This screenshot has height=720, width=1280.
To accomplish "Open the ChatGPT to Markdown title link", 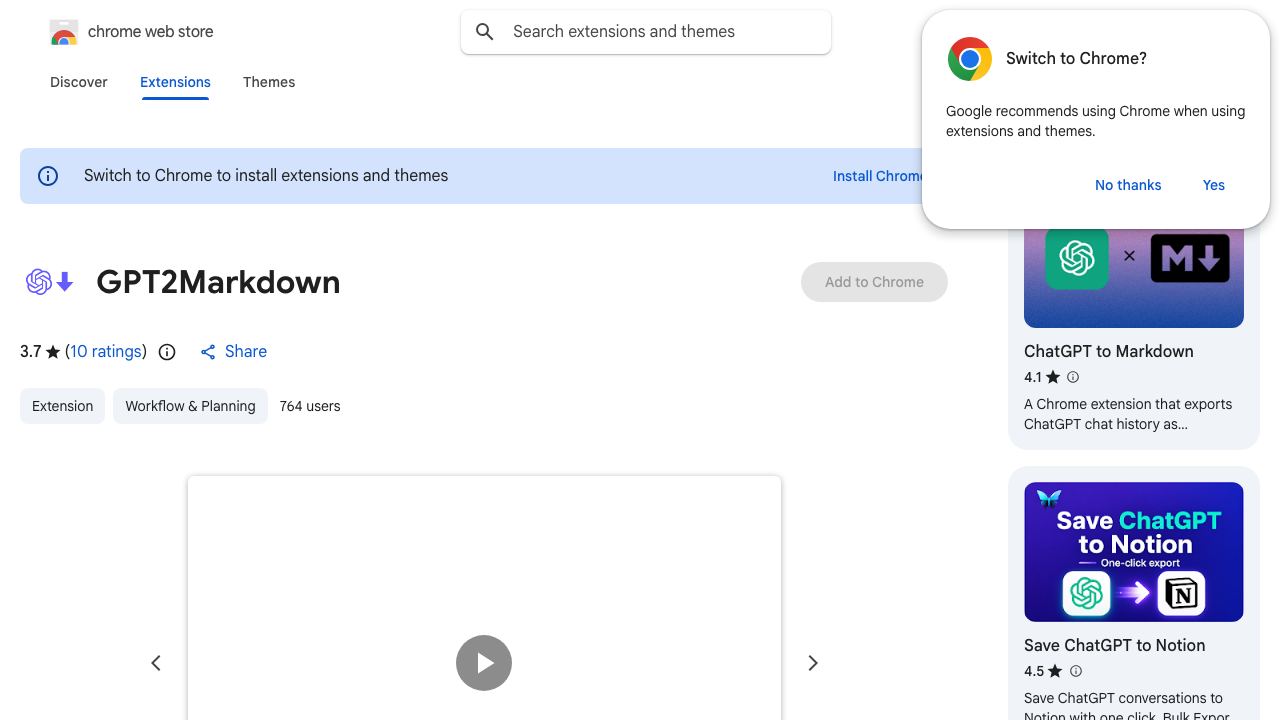I will [x=1109, y=352].
